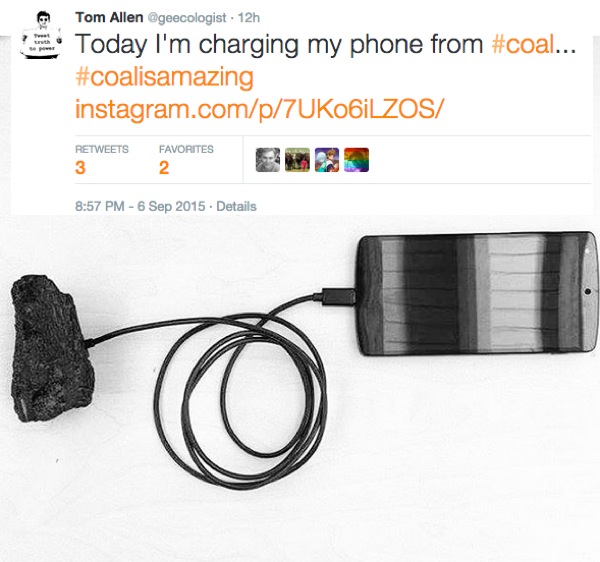600x562 pixels.
Task: Open the group photo avatar
Action: point(297,160)
